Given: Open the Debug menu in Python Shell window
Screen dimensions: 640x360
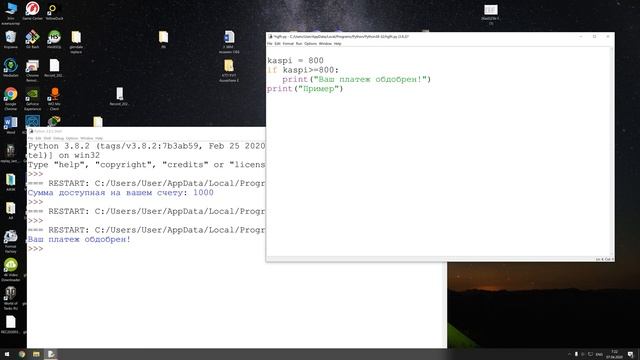Looking at the screenshot, I should tap(59, 138).
